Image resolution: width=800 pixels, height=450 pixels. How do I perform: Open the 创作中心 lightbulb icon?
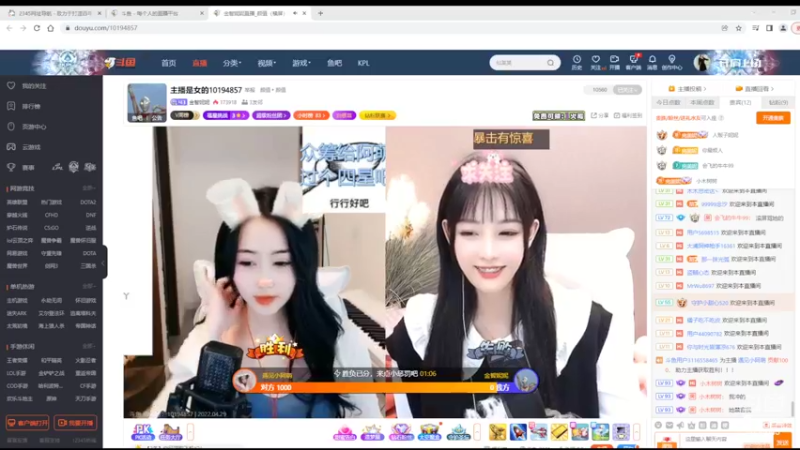click(x=671, y=62)
